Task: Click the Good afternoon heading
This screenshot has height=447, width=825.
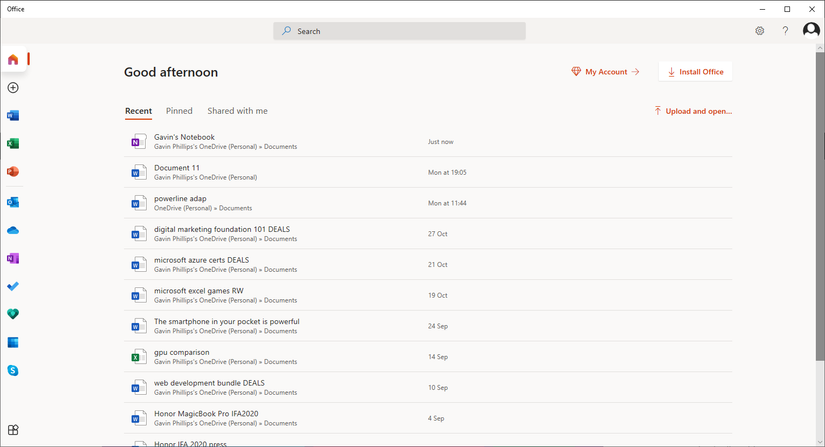Action: (171, 72)
